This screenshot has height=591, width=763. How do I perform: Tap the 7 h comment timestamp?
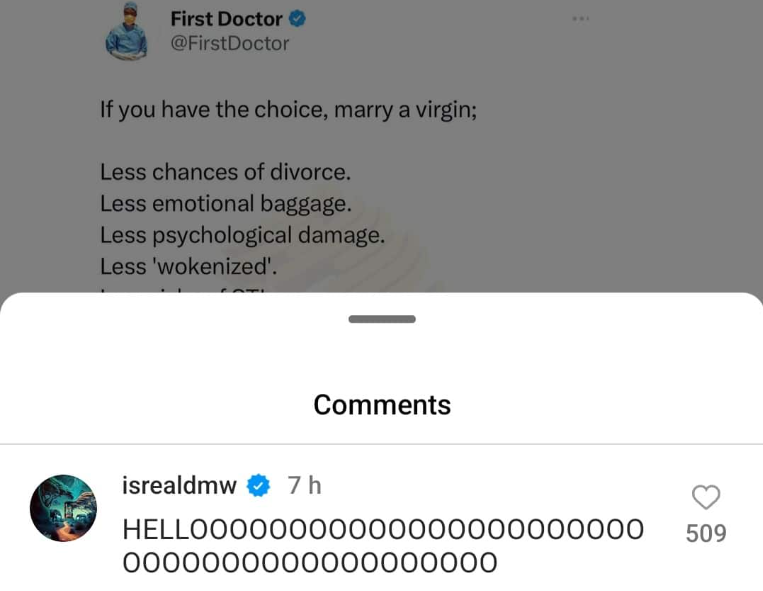(x=304, y=486)
